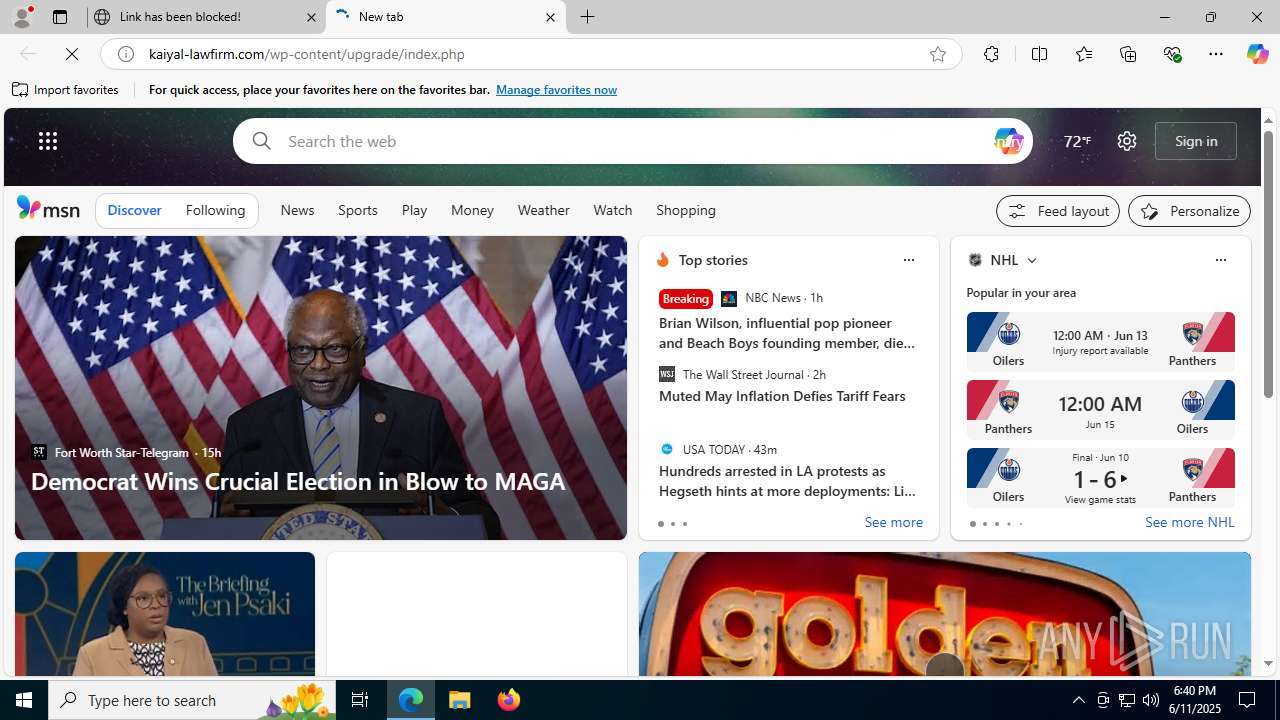Click Personalize button
The image size is (1280, 720).
(x=1189, y=211)
